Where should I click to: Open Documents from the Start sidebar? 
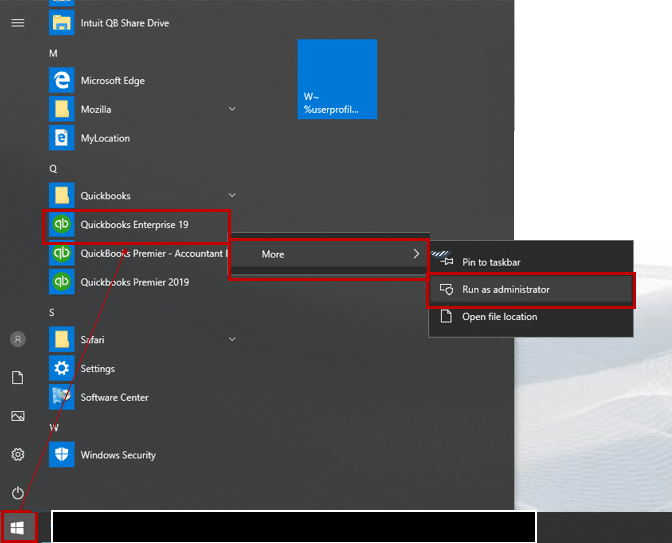(18, 378)
